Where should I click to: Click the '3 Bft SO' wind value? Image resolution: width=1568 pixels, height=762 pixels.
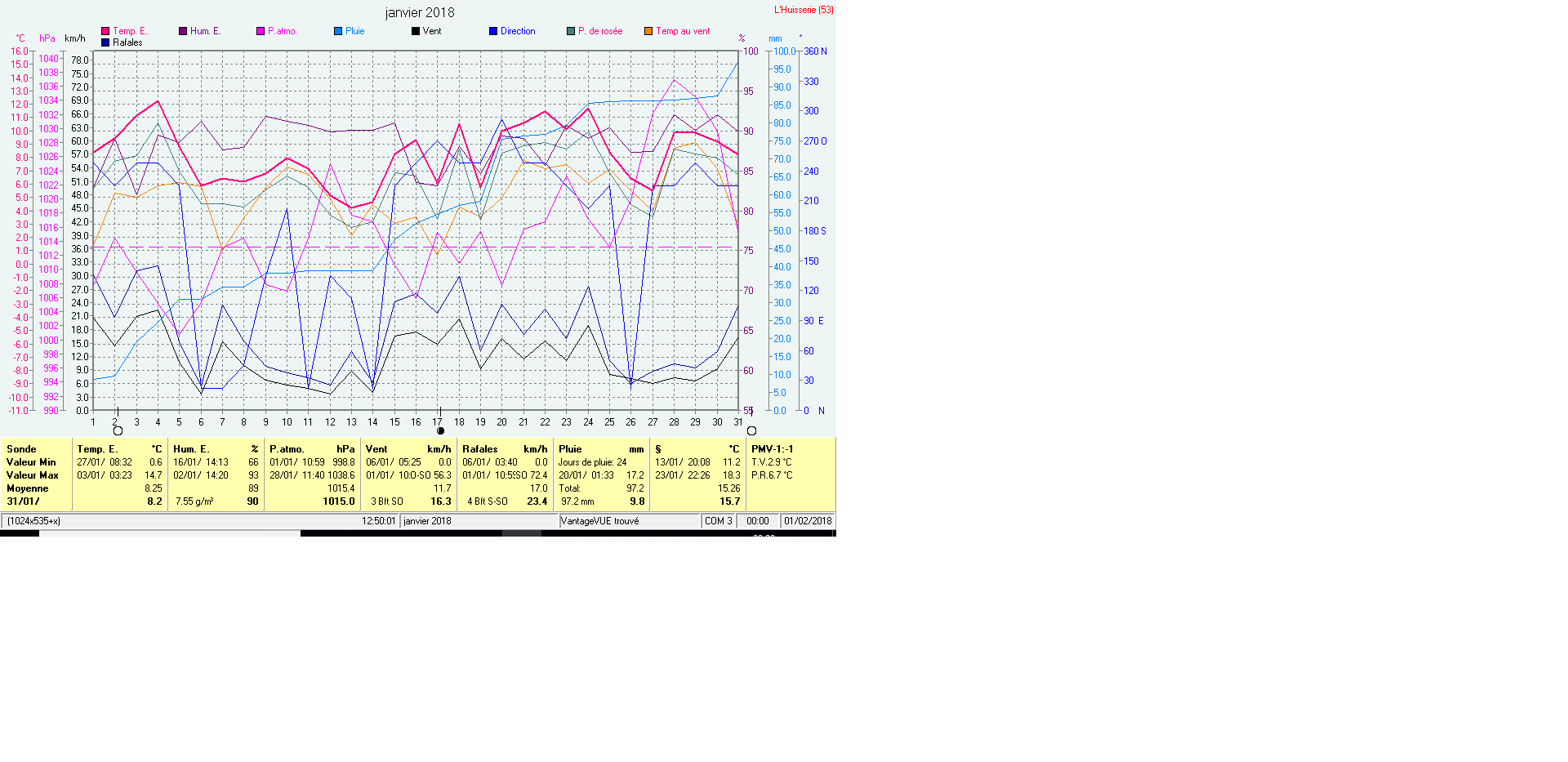click(387, 501)
